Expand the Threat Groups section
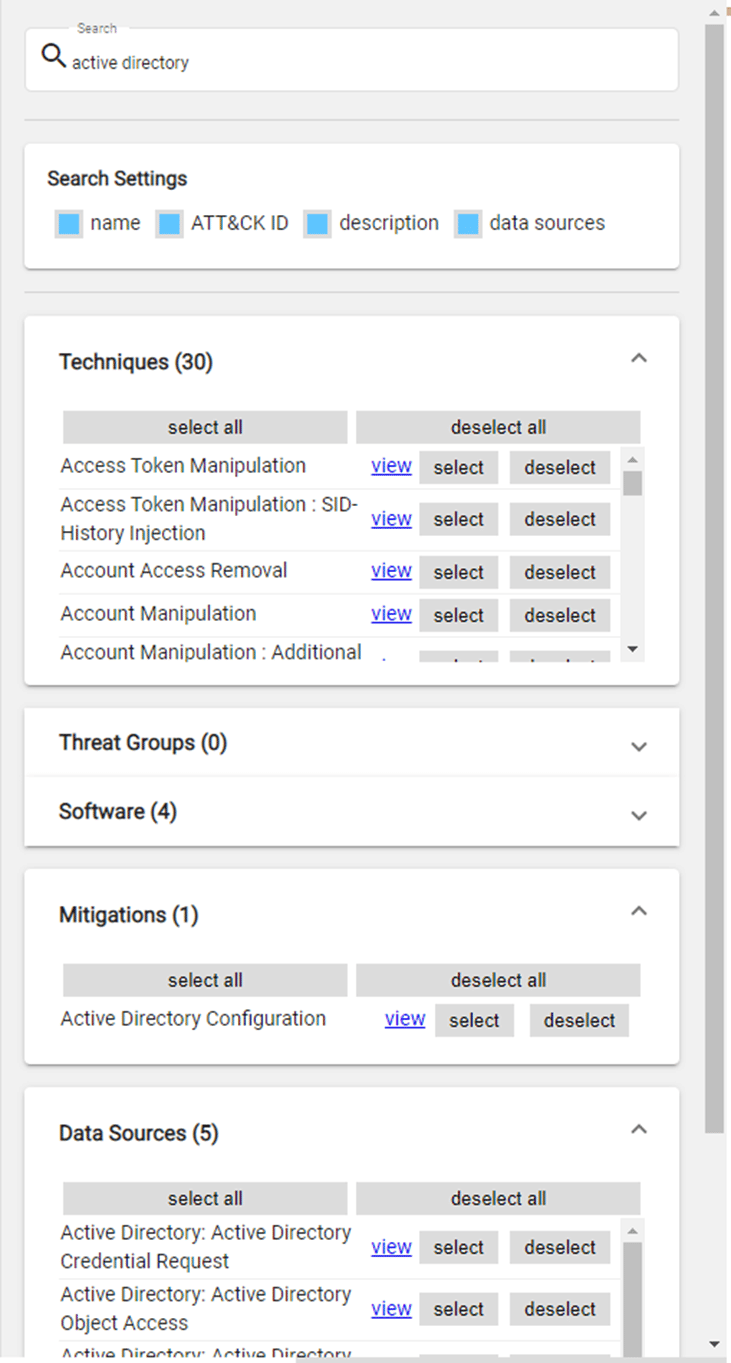Image resolution: width=731 pixels, height=1363 pixels. point(639,746)
